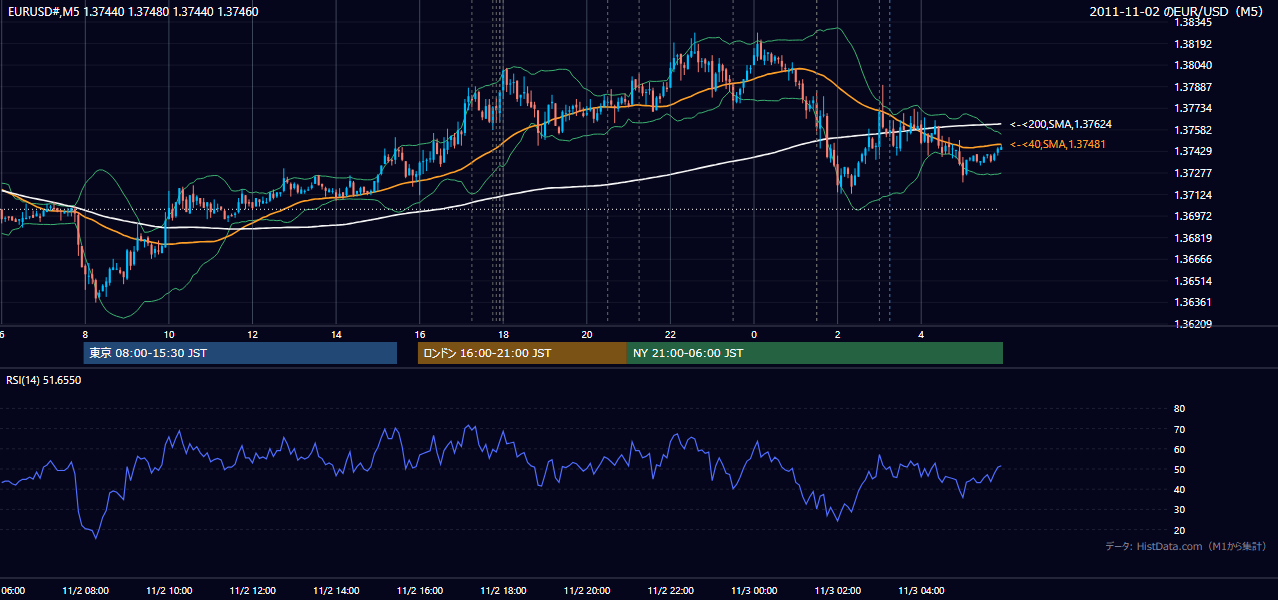Click the 東京 08:00-15:30 JST session bar
This screenshot has height=600, width=1278.
point(240,353)
